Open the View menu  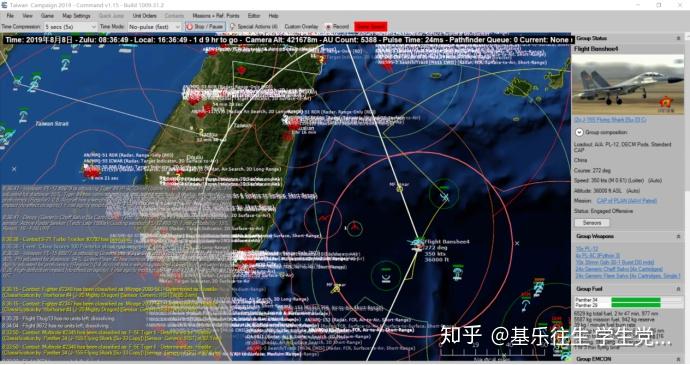click(x=27, y=16)
